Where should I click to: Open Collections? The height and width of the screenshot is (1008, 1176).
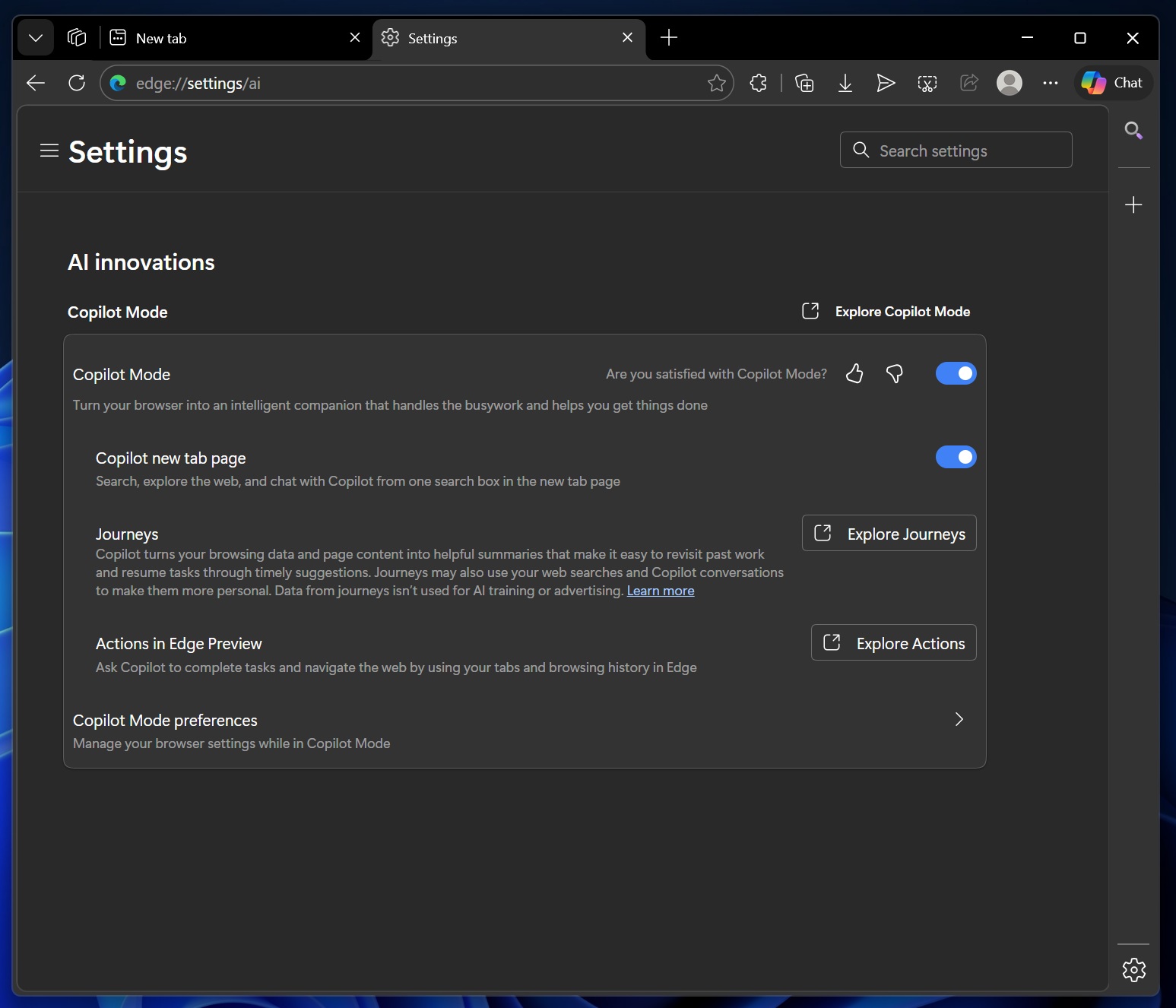(804, 83)
